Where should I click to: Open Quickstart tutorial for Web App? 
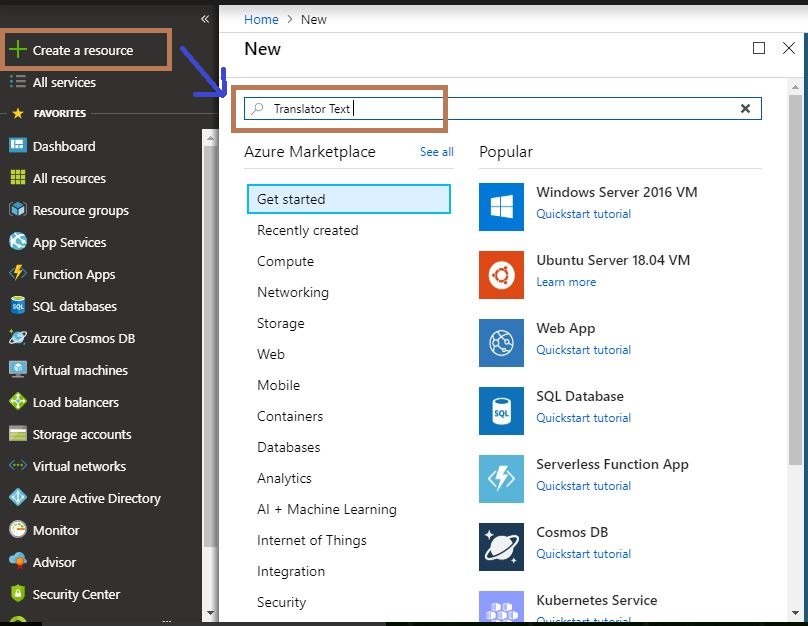pos(583,350)
